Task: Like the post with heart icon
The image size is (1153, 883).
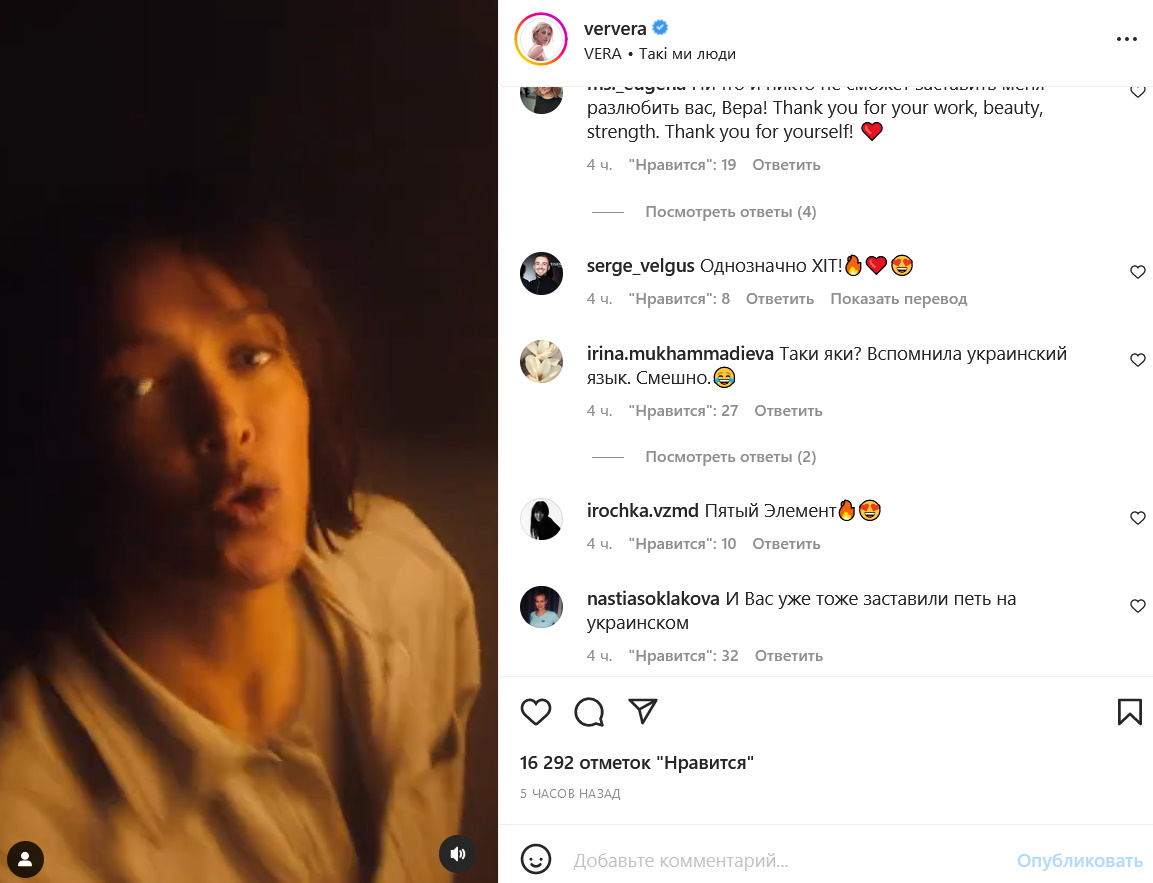Action: click(x=535, y=712)
